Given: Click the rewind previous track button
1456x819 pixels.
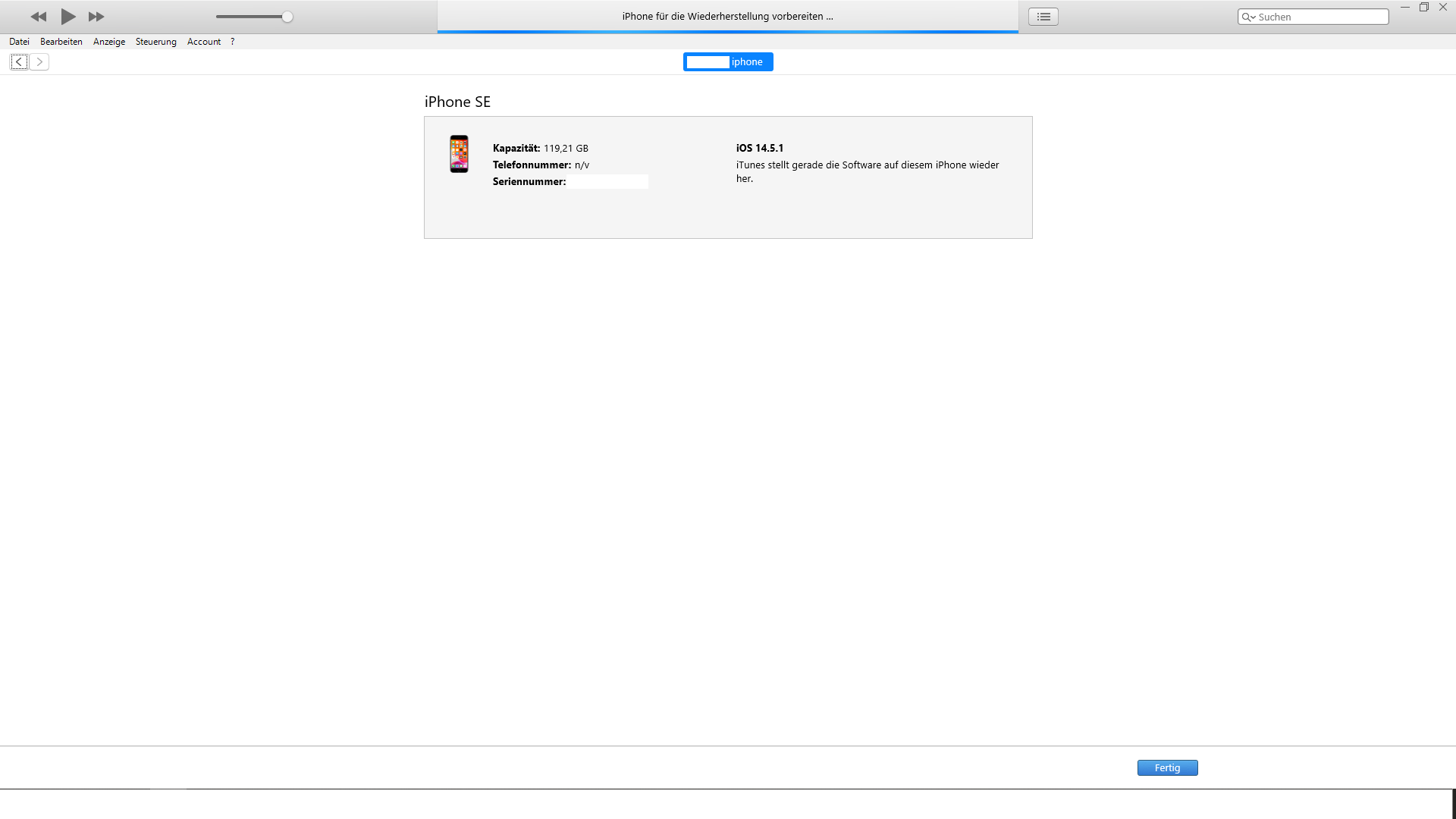Looking at the screenshot, I should point(39,17).
